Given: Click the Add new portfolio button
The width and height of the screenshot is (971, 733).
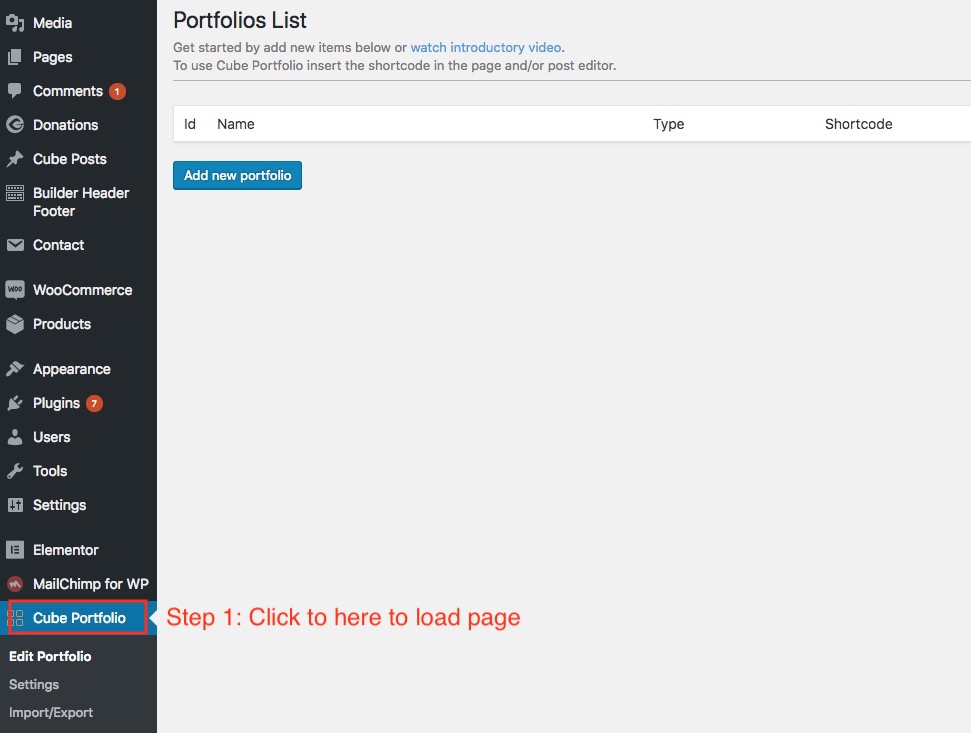Looking at the screenshot, I should 237,175.
